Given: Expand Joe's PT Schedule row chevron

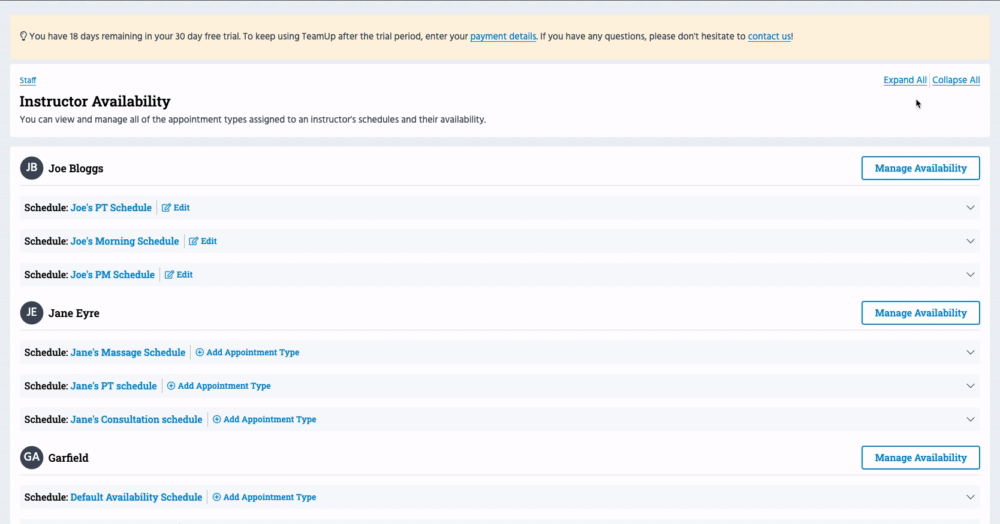Looking at the screenshot, I should point(969,208).
